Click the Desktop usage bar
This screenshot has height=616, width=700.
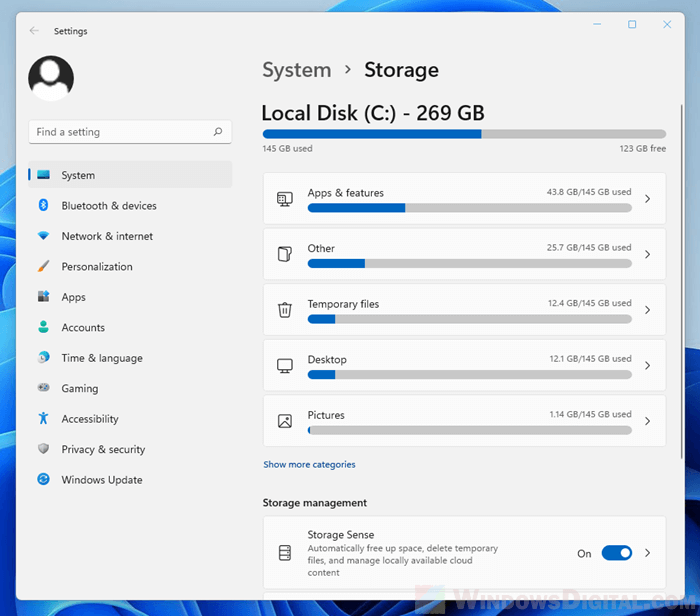pos(470,375)
